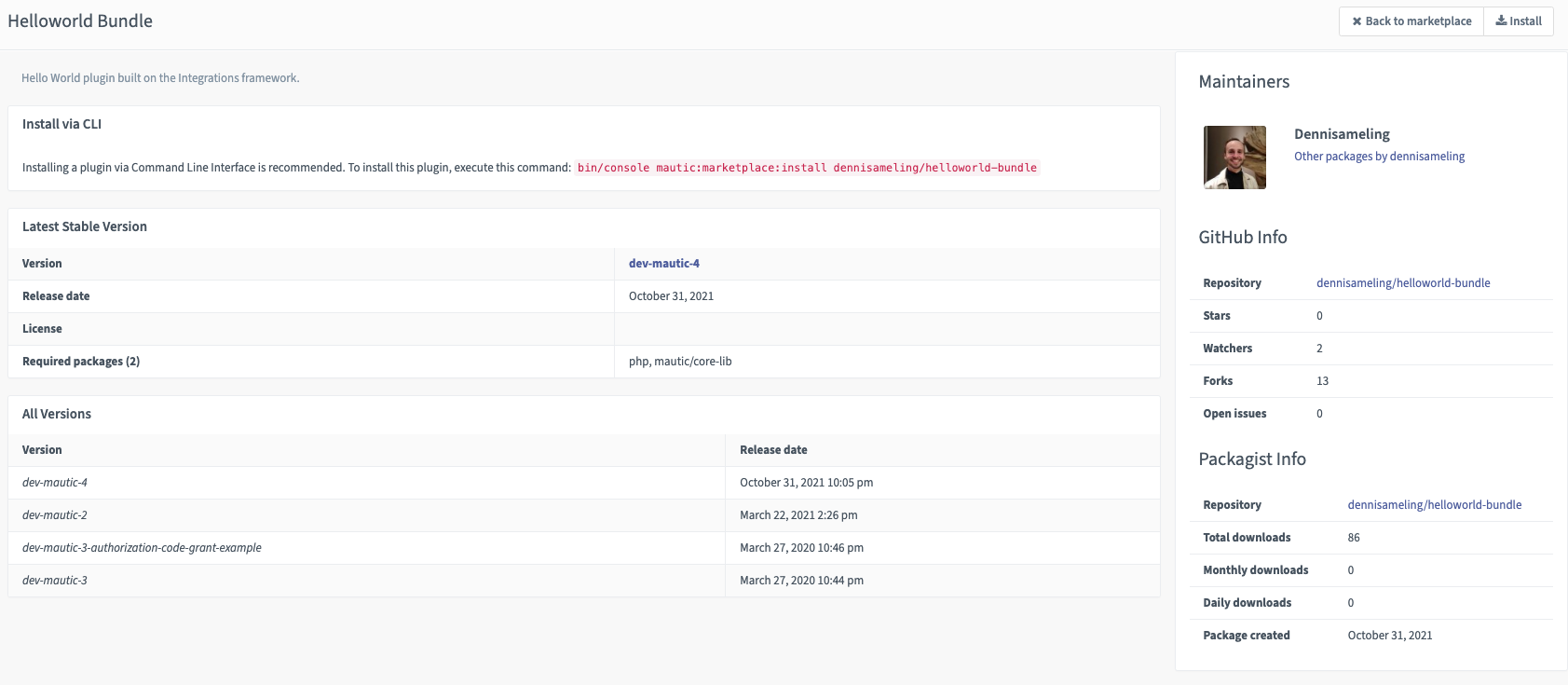Click the Total downloads value 86
This screenshot has width=1568, height=685.
click(1354, 538)
